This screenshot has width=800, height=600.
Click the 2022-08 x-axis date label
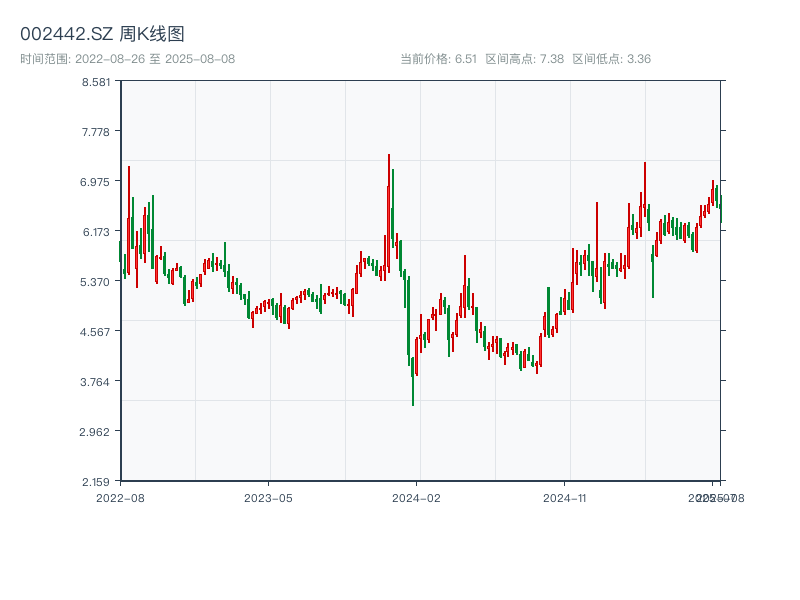click(120, 497)
